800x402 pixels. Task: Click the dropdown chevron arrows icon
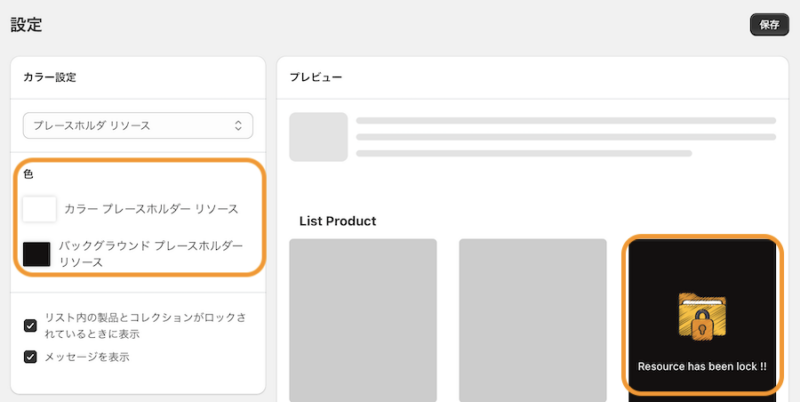click(238, 125)
